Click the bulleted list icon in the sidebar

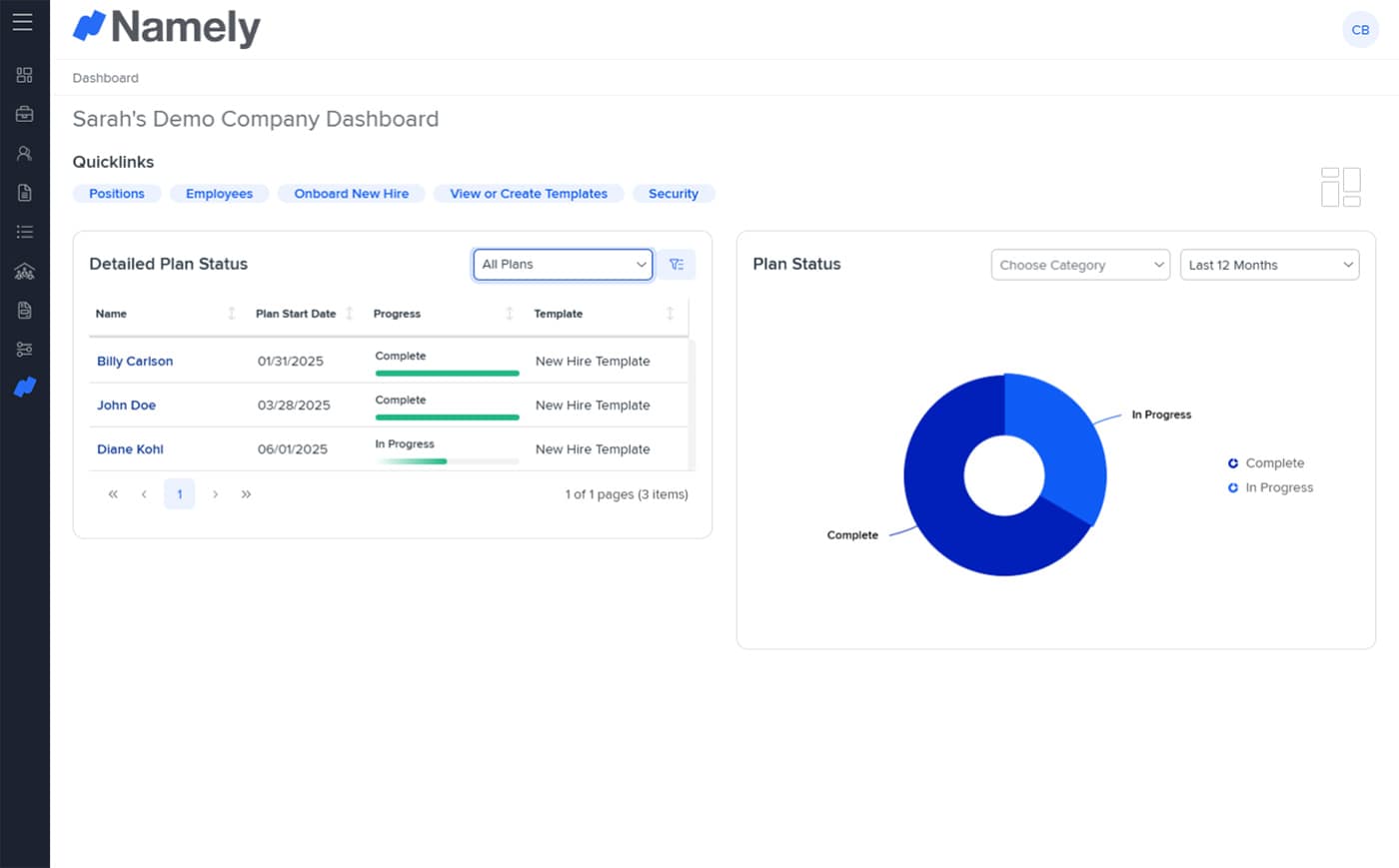point(24,232)
